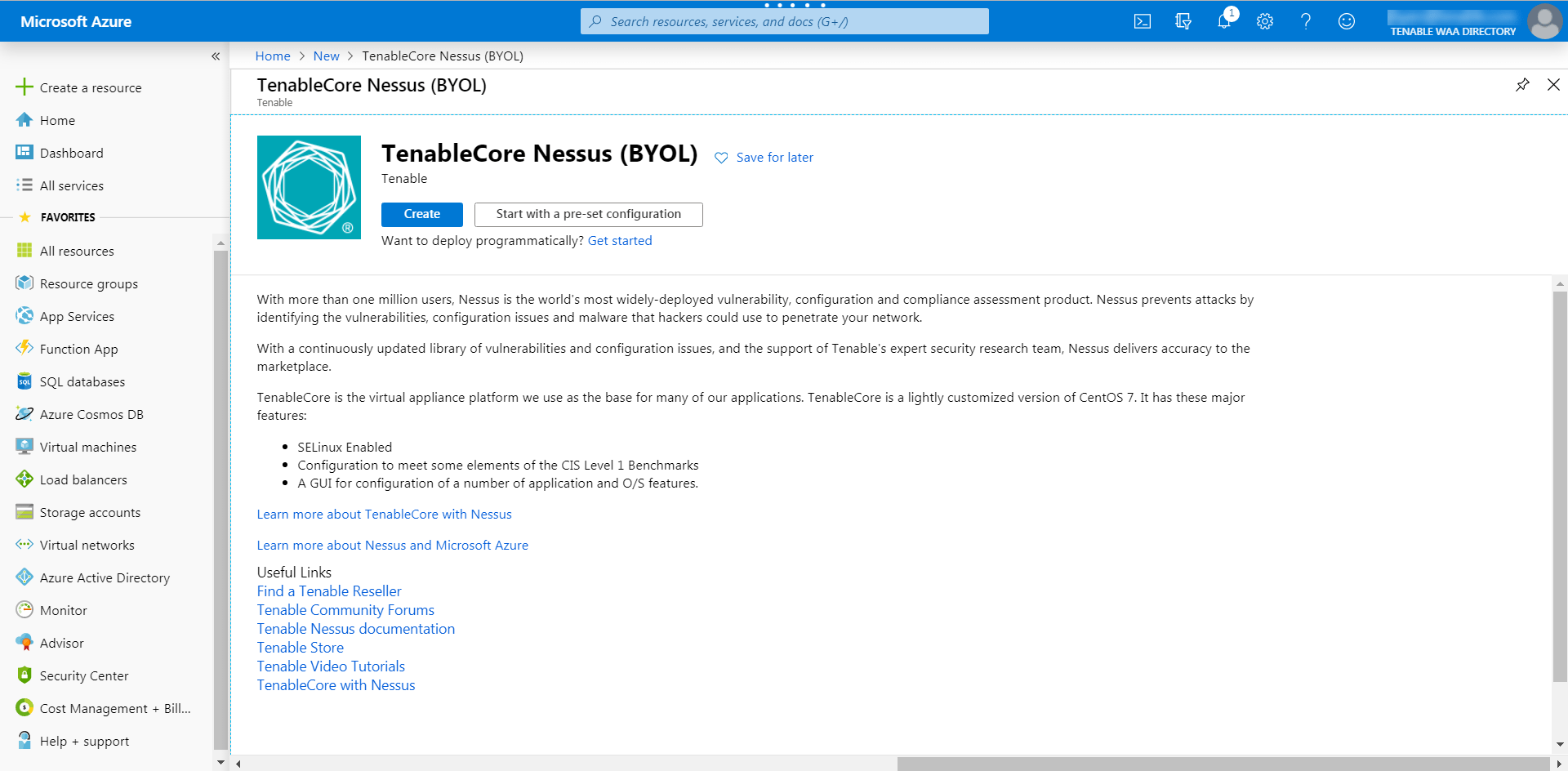Image resolution: width=1568 pixels, height=771 pixels.
Task: Click Save for later heart toggle
Action: tap(764, 157)
